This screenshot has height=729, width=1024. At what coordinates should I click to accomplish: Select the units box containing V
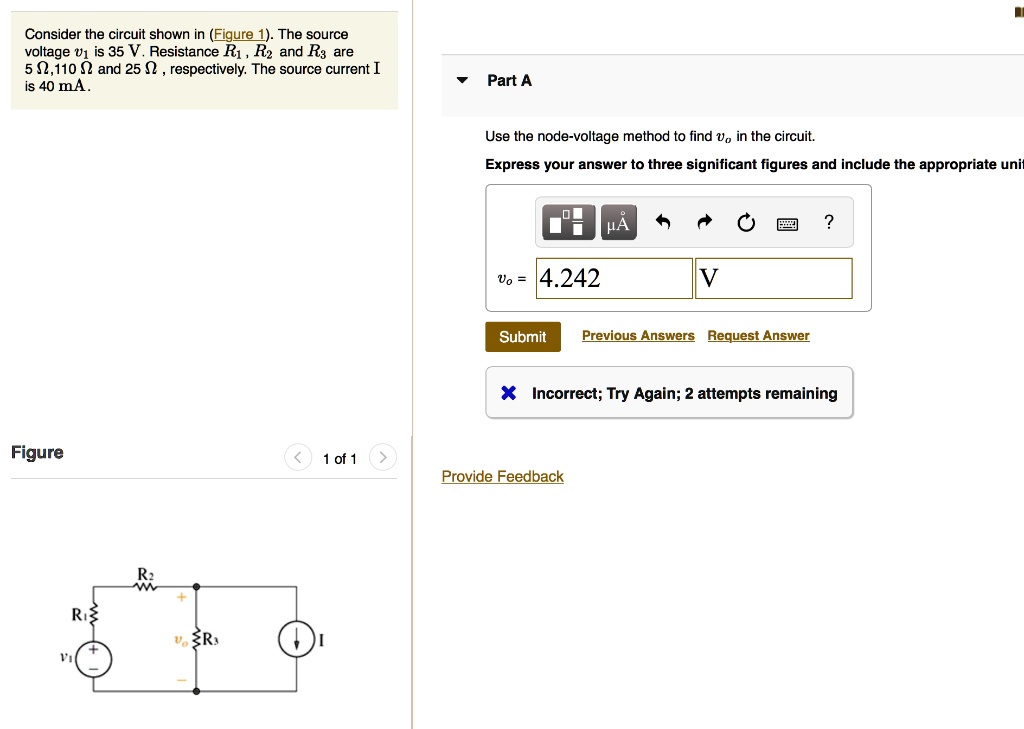point(773,278)
